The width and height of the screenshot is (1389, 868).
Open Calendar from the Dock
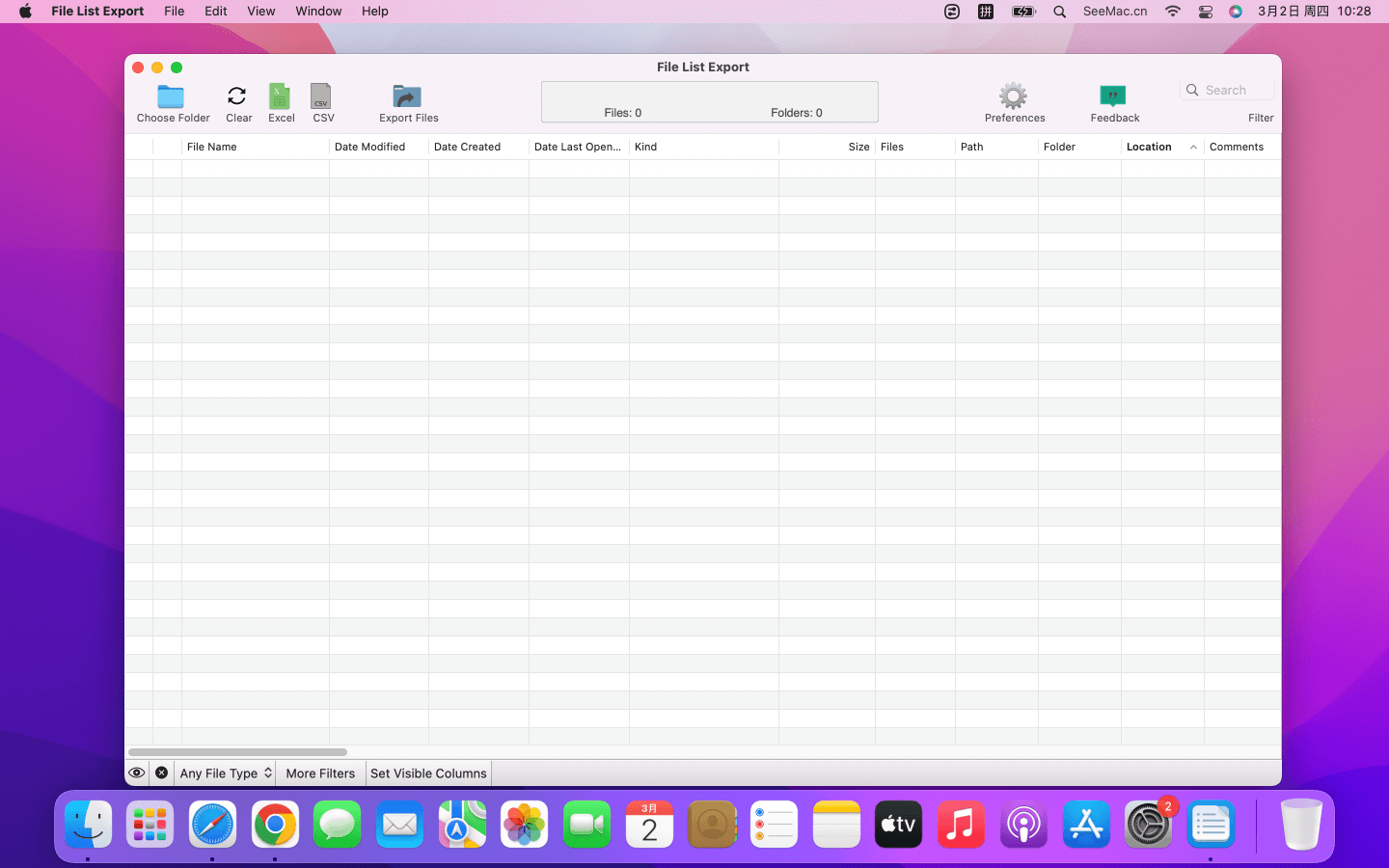[x=649, y=825]
